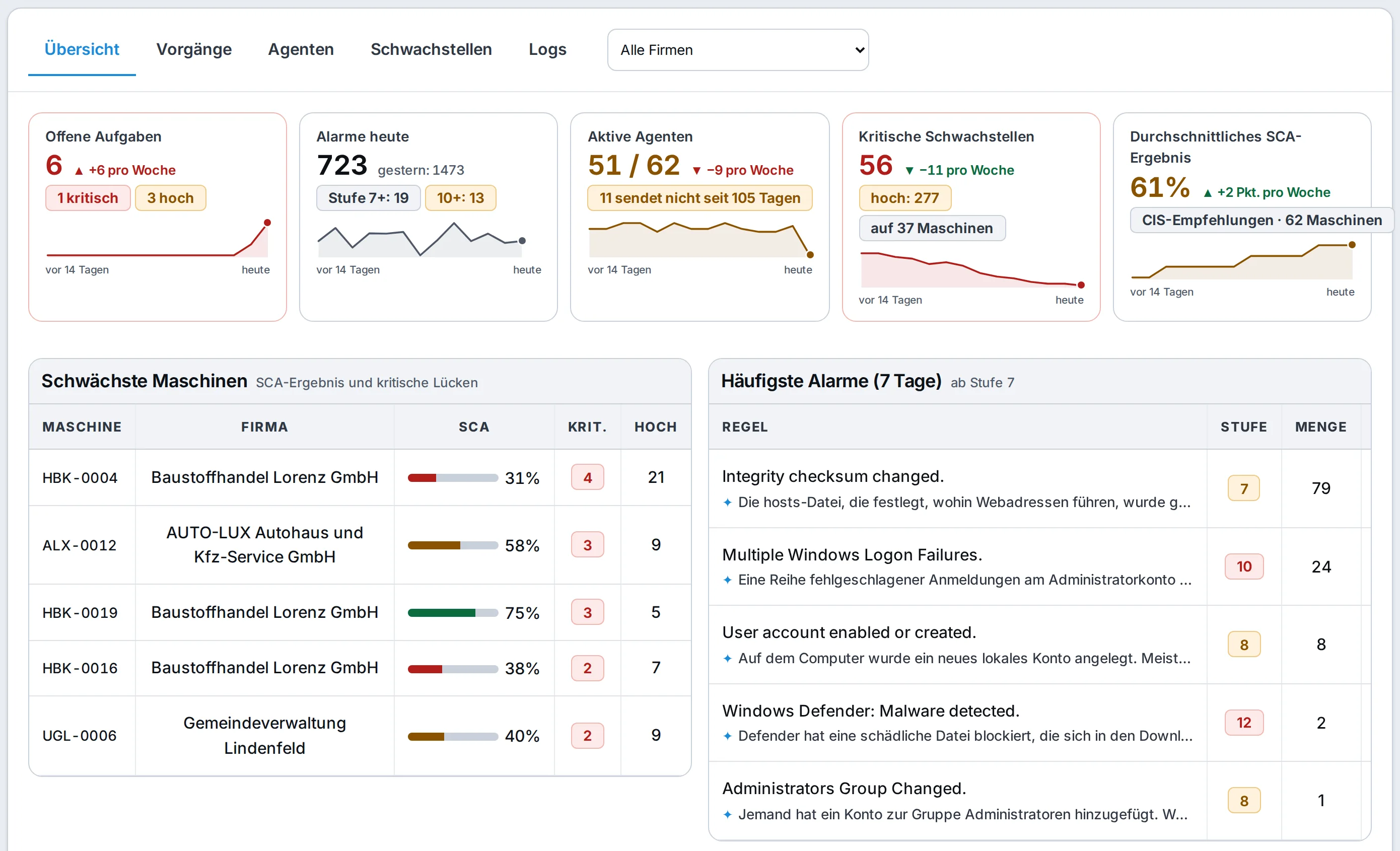Switch to the Übersicht tab
The height and width of the screenshot is (851, 1400).
pos(82,49)
